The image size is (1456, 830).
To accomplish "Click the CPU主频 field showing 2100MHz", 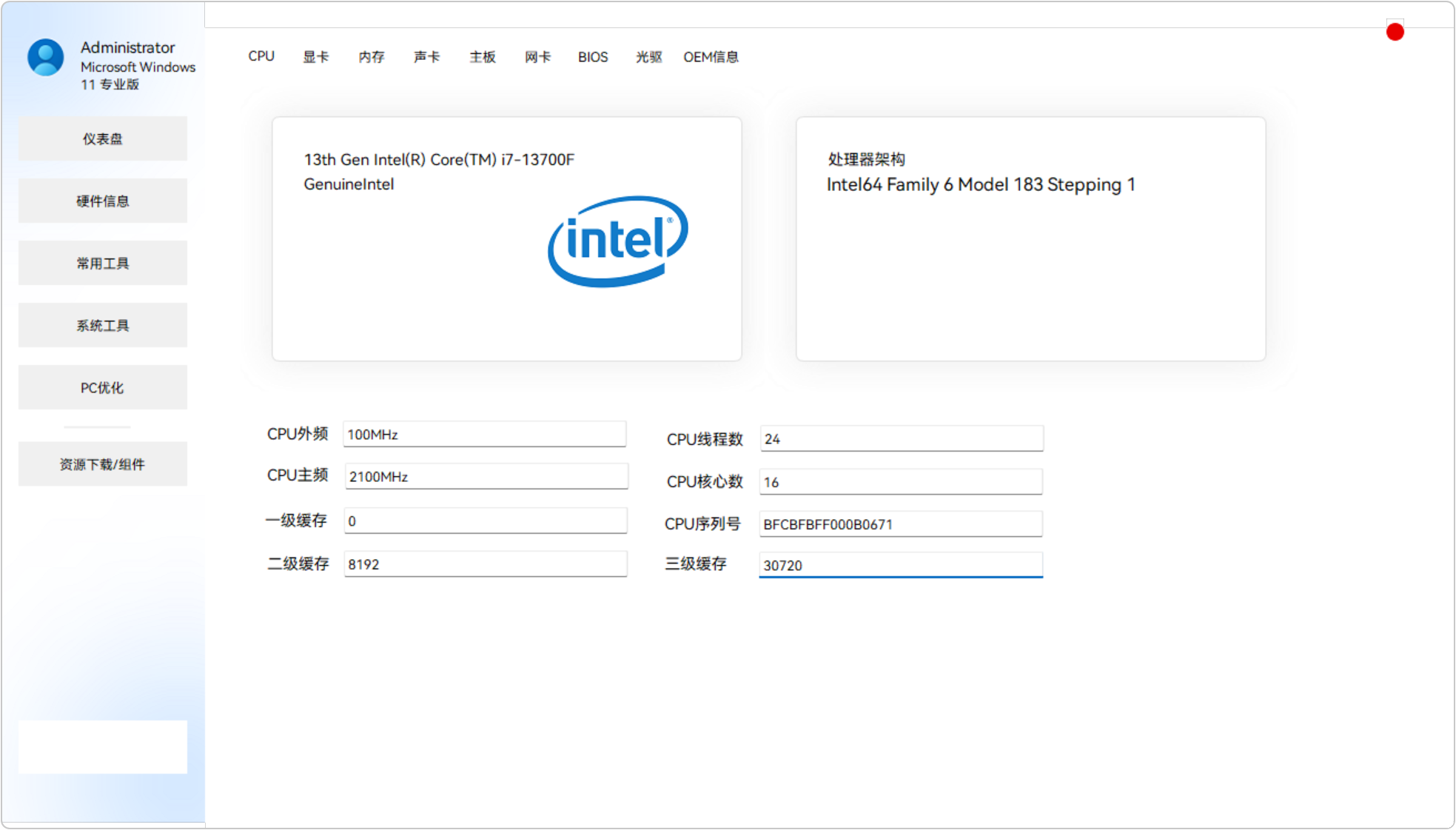I will pos(486,476).
